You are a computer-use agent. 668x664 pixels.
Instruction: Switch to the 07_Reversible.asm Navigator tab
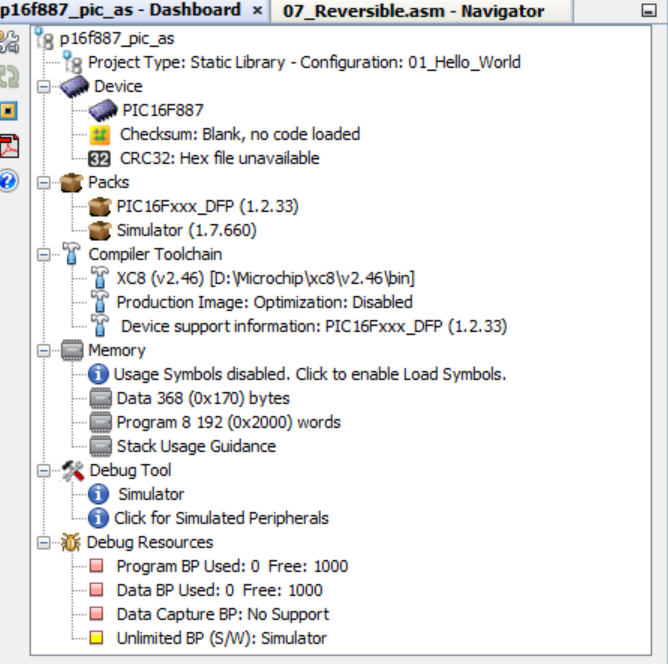413,11
